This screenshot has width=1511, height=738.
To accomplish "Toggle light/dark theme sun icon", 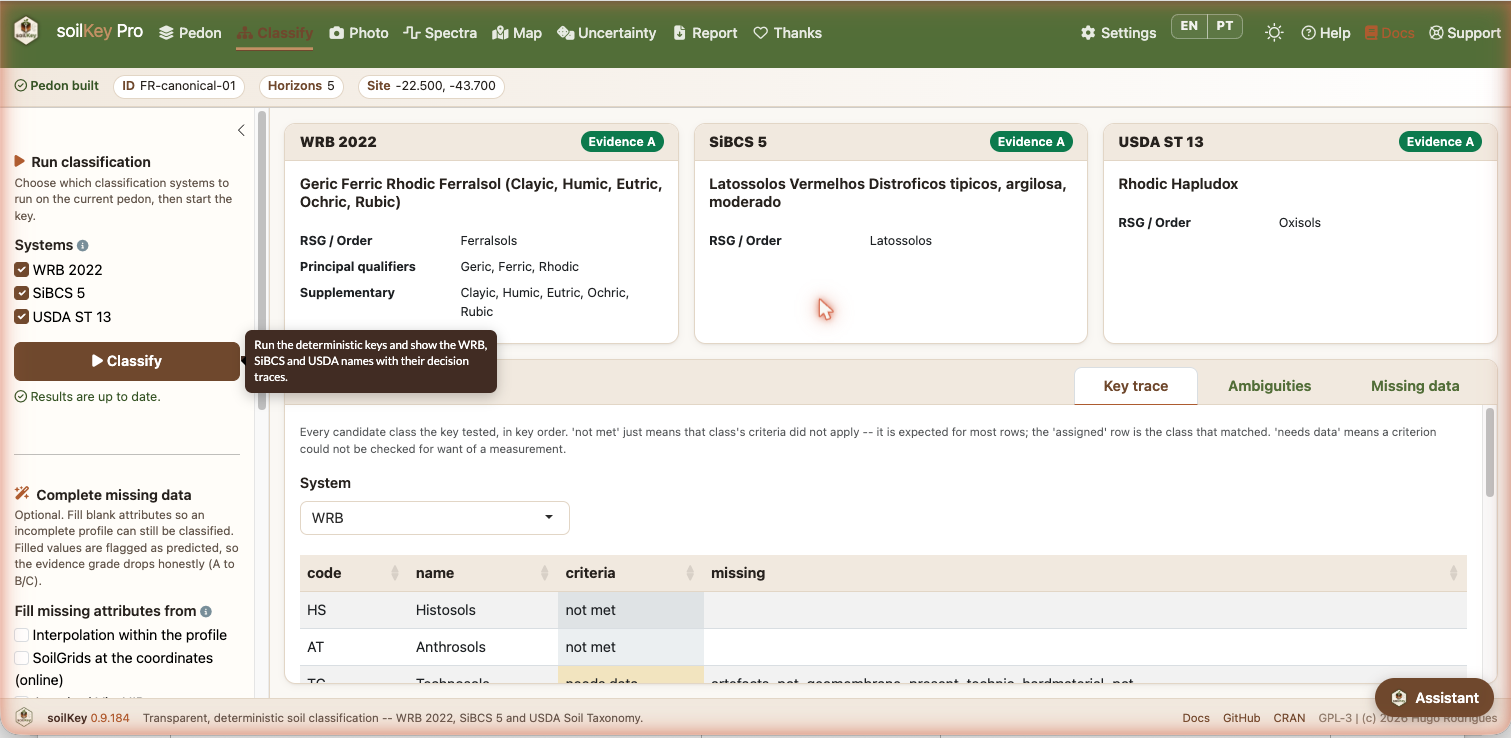I will click(x=1274, y=33).
